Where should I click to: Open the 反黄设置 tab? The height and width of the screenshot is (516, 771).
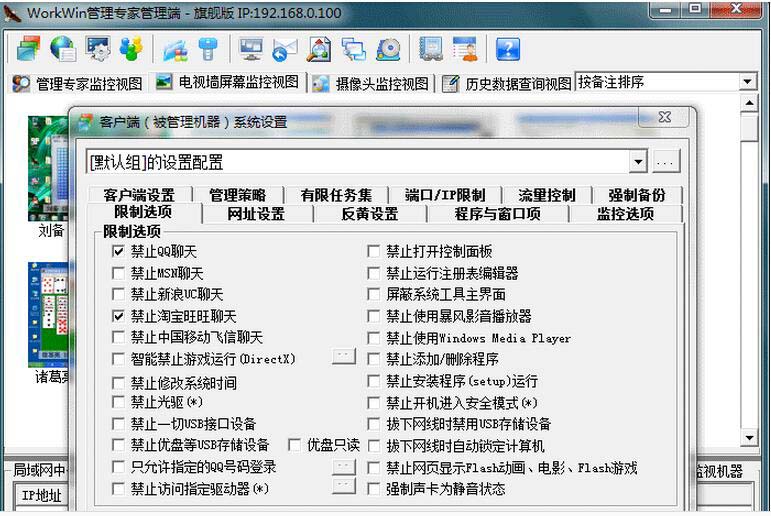370,214
